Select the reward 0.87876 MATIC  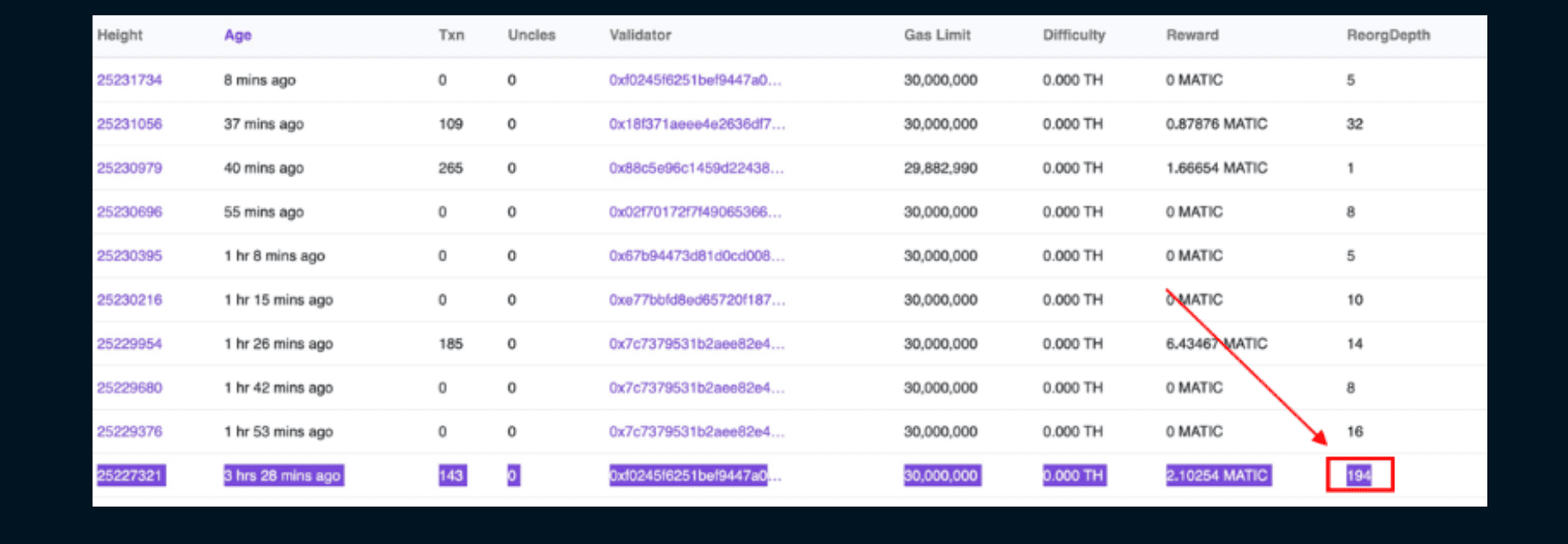point(1216,124)
